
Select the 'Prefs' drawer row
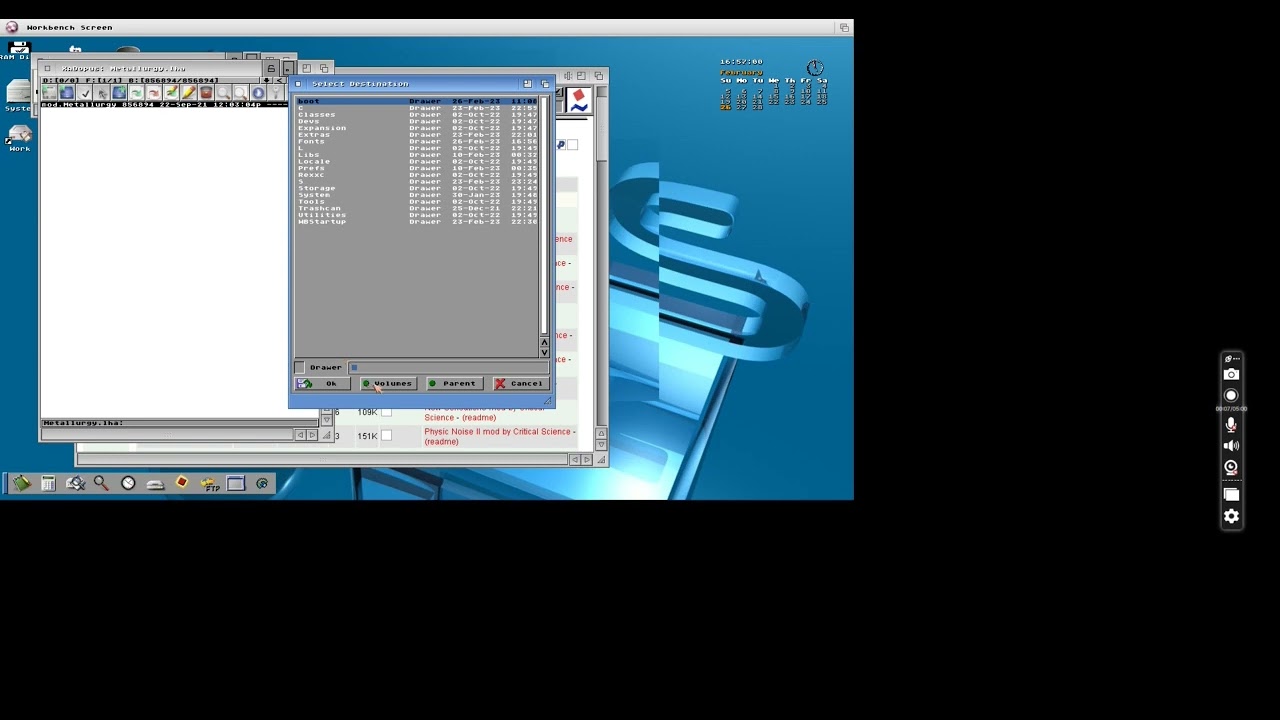point(418,168)
